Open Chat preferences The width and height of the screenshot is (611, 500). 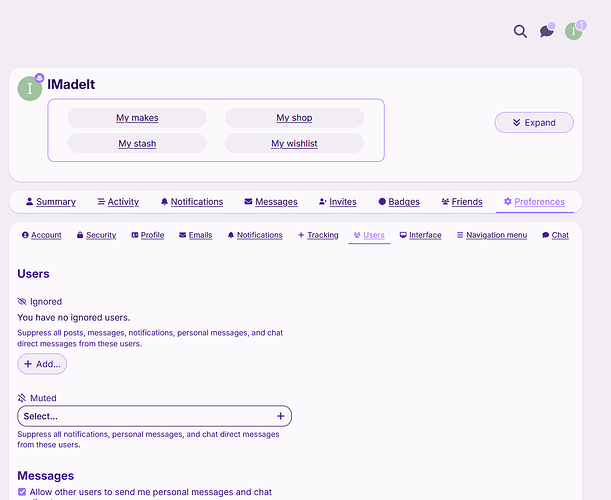point(555,235)
